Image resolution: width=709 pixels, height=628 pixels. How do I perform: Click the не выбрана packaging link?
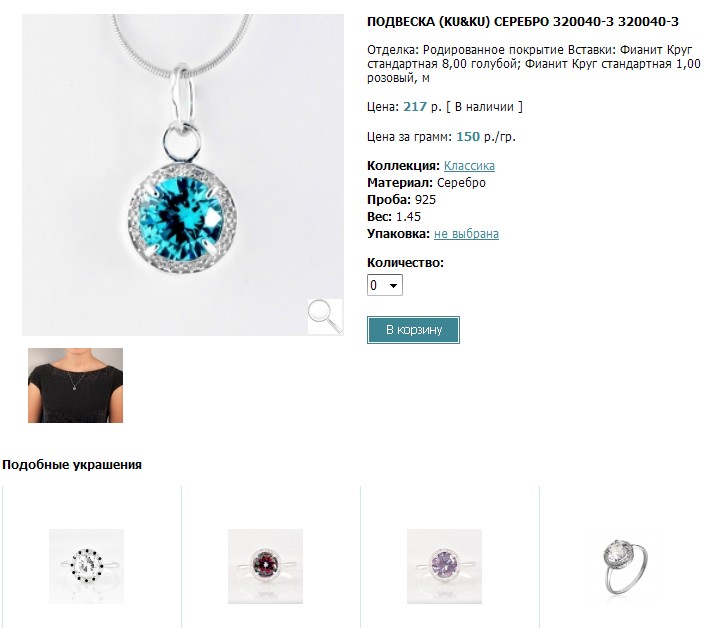point(466,234)
